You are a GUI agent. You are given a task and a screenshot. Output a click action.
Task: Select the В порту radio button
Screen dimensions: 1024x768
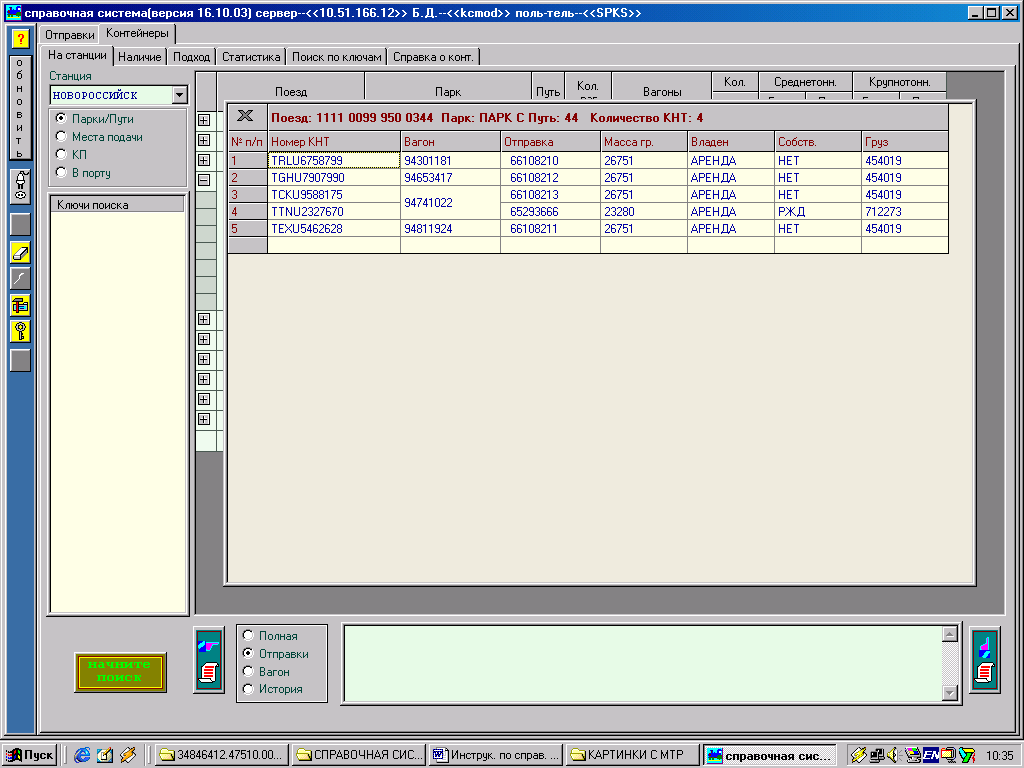pos(62,173)
